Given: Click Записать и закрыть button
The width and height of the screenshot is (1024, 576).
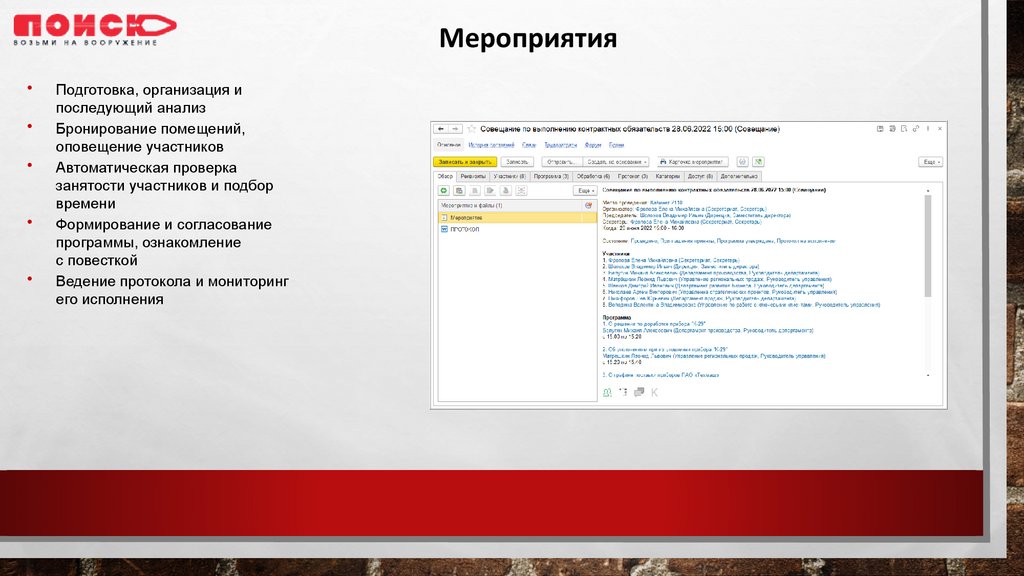Looking at the screenshot, I should [465, 162].
